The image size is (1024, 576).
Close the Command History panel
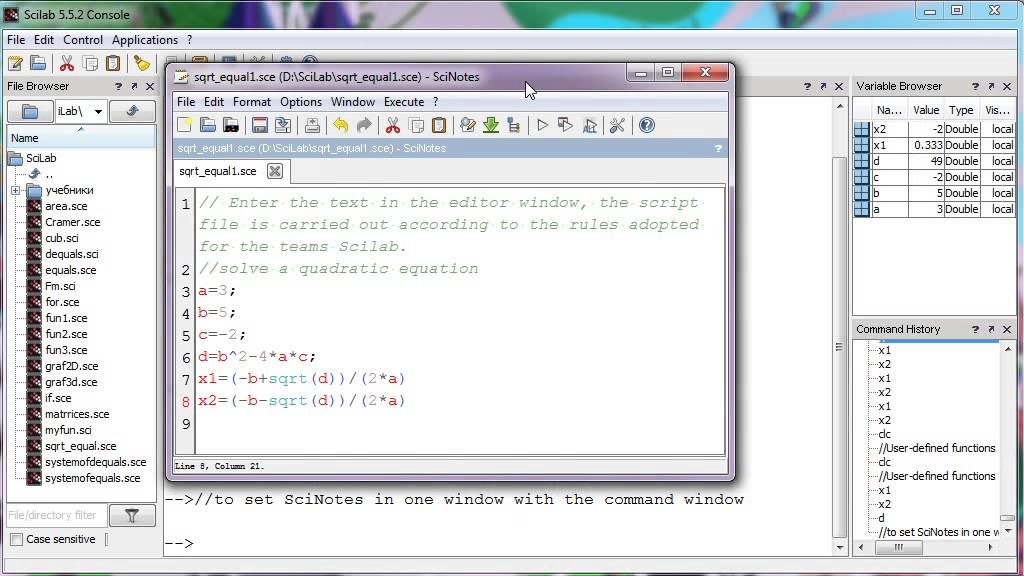click(x=1007, y=330)
